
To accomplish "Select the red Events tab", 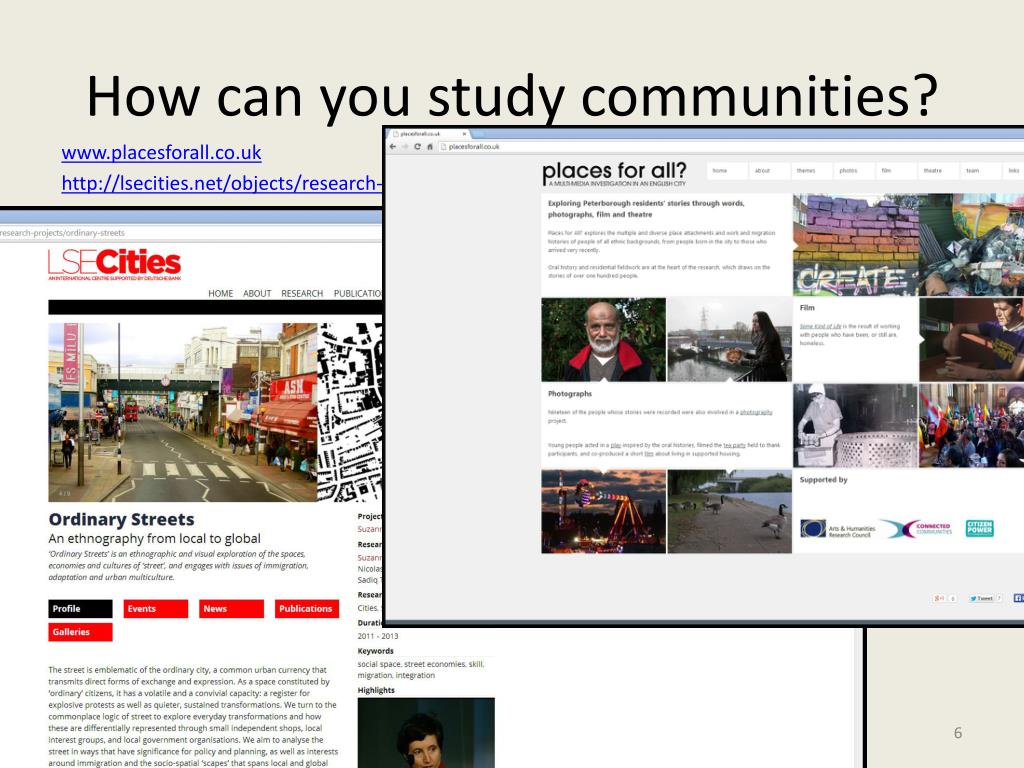I will click(x=155, y=609).
